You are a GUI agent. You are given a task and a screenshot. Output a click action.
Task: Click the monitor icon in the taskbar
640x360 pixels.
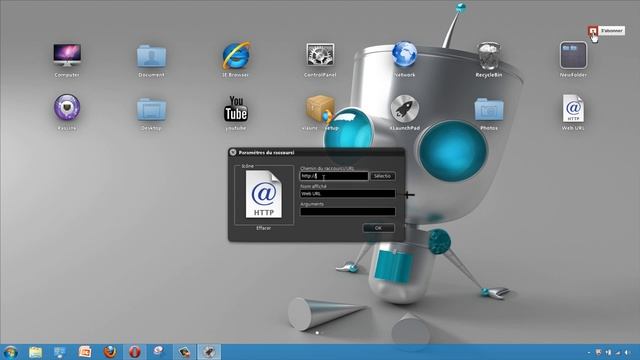coord(60,352)
